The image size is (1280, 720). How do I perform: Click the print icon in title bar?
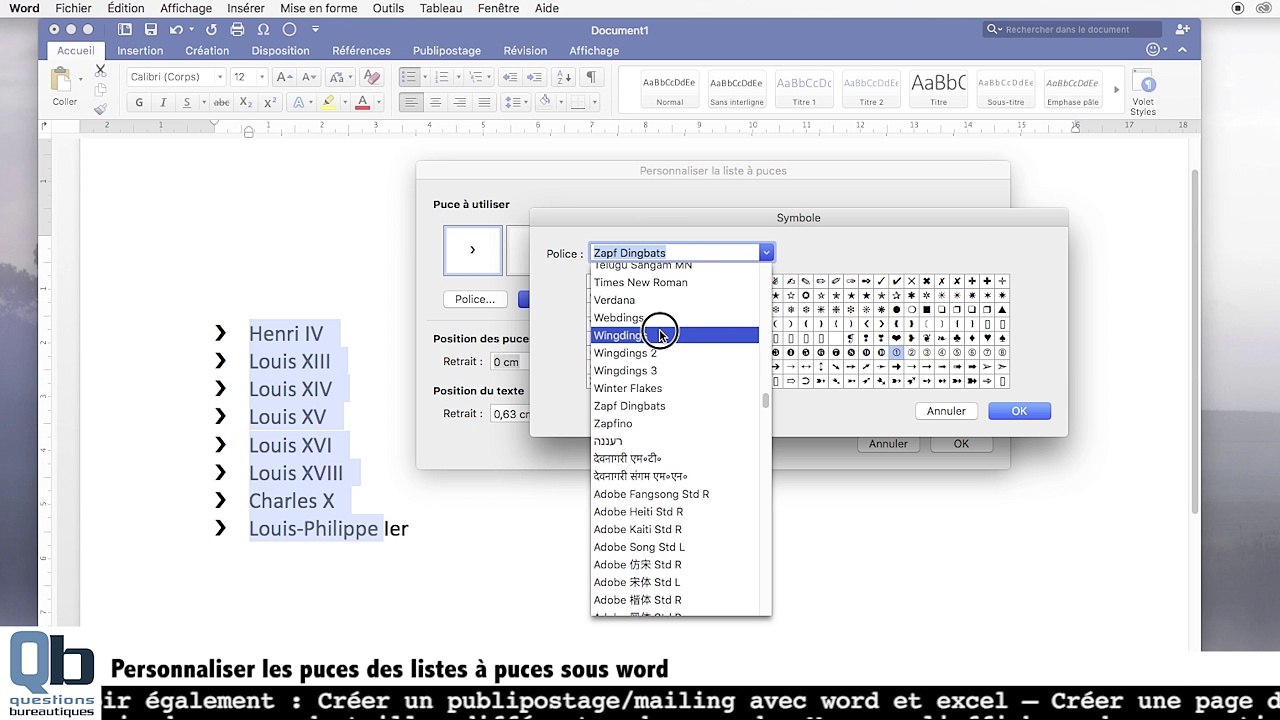point(237,30)
